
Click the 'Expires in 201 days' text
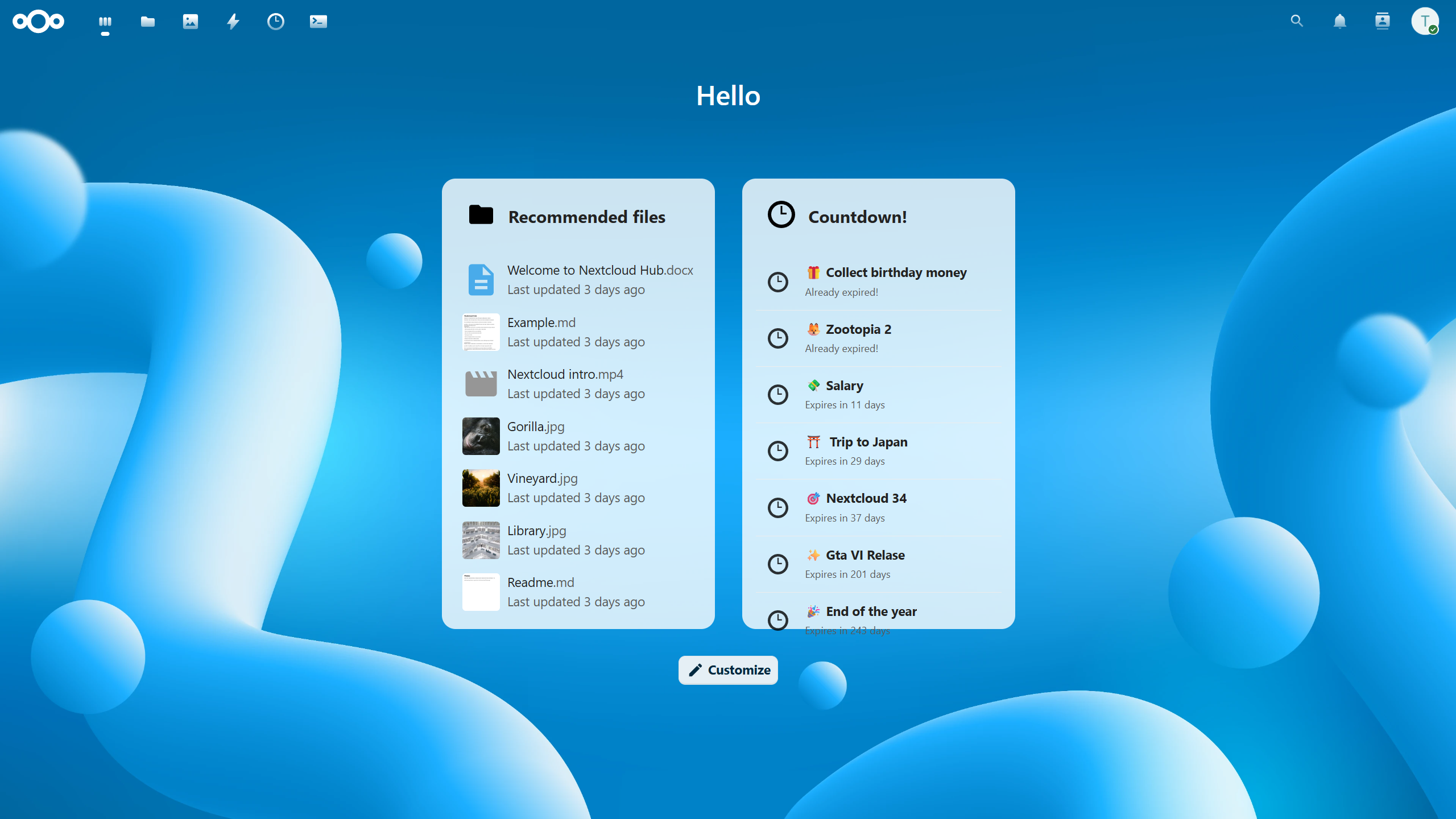click(848, 574)
